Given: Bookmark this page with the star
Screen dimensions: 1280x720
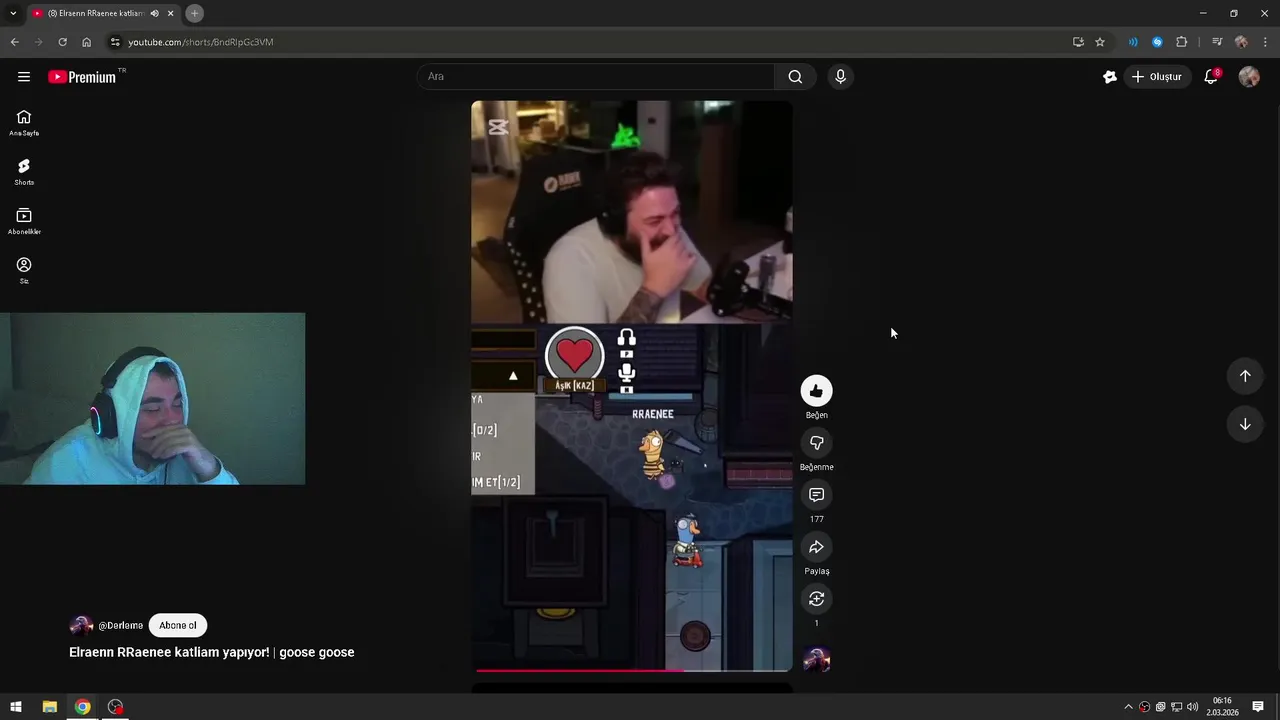Looking at the screenshot, I should pos(1100,42).
